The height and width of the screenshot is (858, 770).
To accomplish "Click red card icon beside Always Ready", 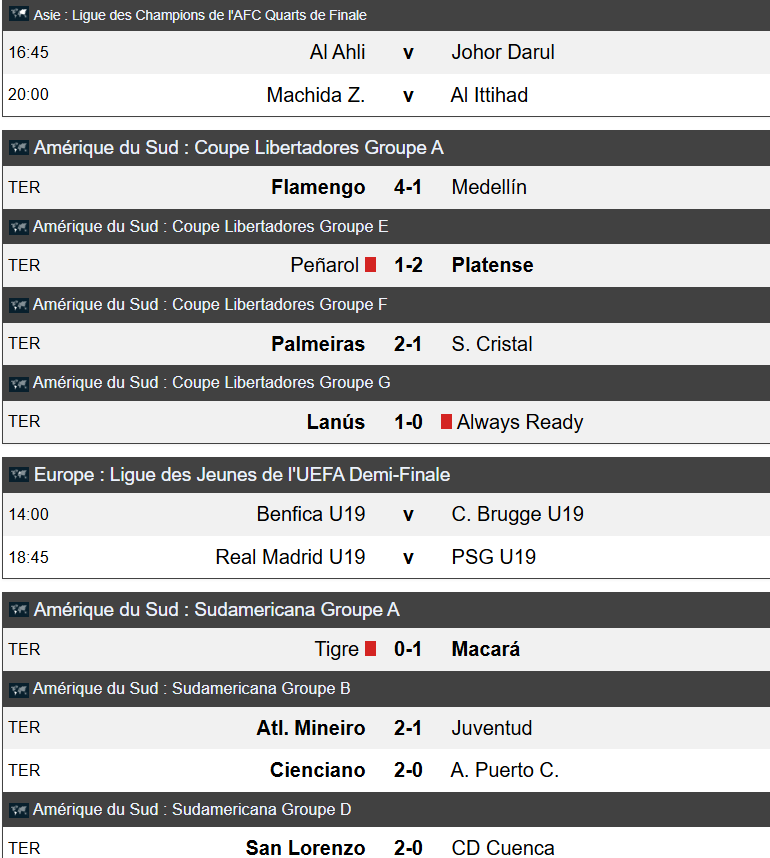I will (x=446, y=422).
